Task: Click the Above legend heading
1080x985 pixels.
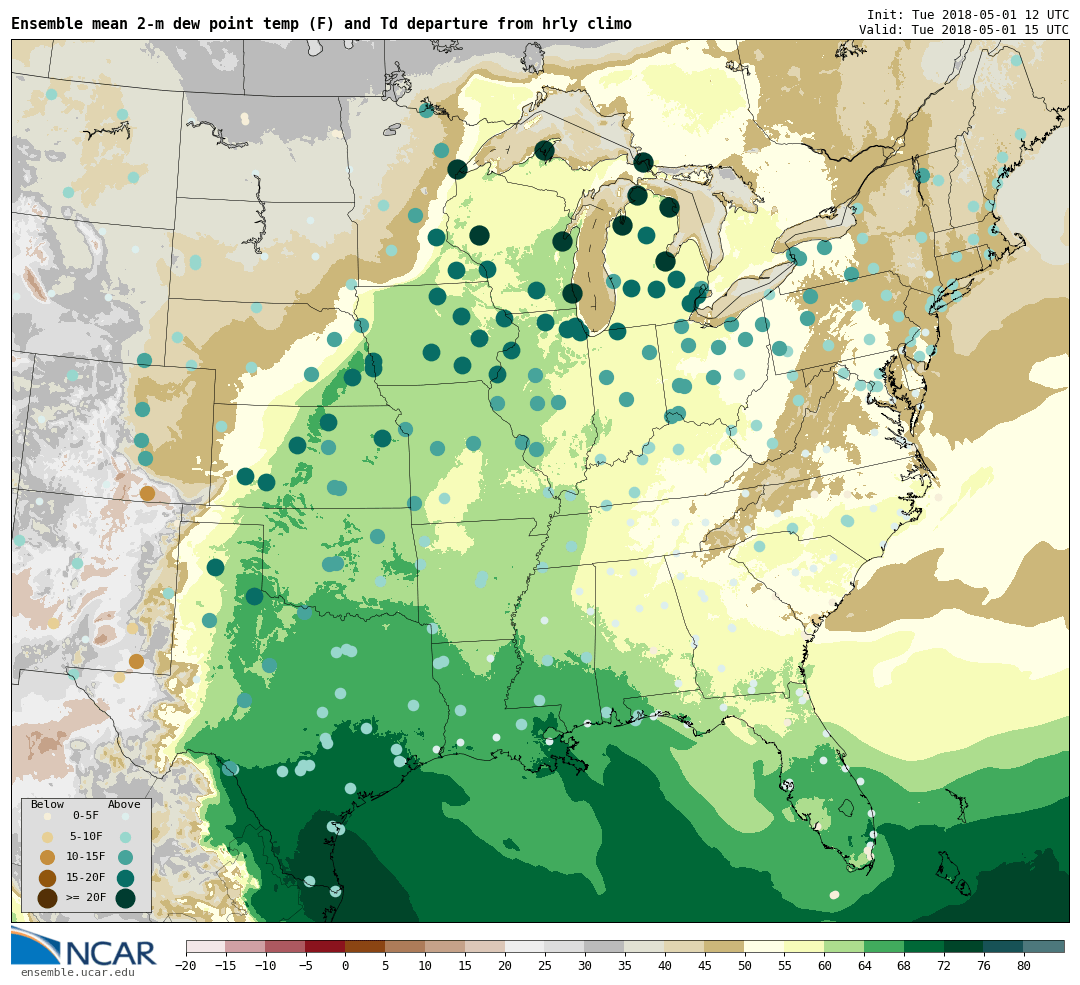Action: [x=124, y=805]
